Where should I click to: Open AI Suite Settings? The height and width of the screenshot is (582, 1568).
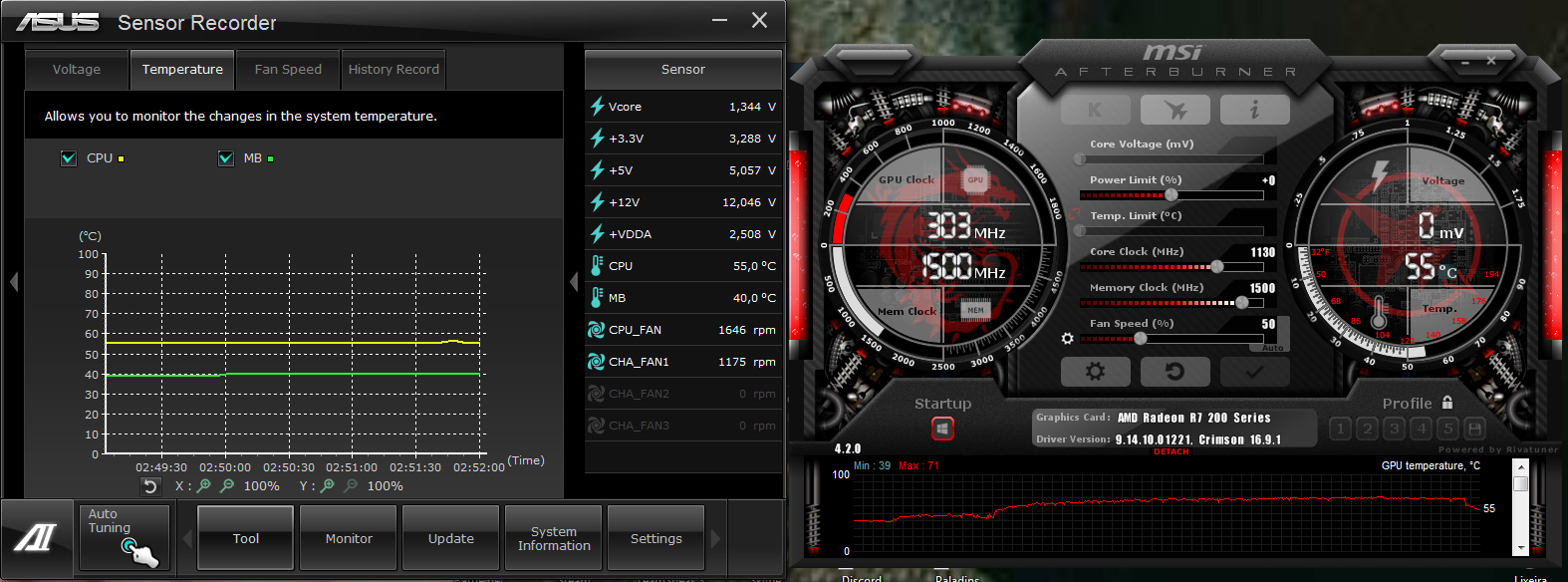click(656, 538)
